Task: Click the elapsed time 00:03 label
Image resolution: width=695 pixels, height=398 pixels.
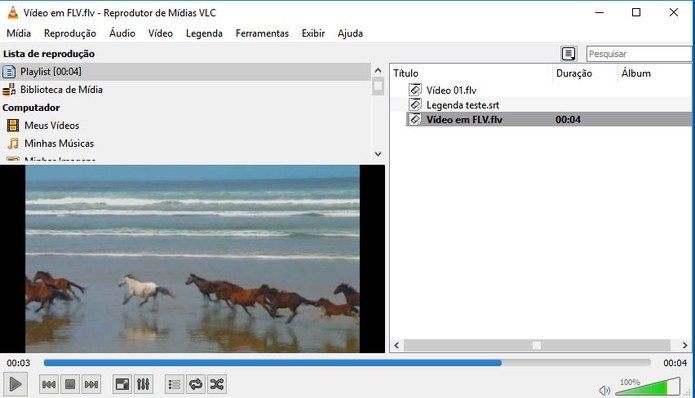Action: [x=18, y=363]
